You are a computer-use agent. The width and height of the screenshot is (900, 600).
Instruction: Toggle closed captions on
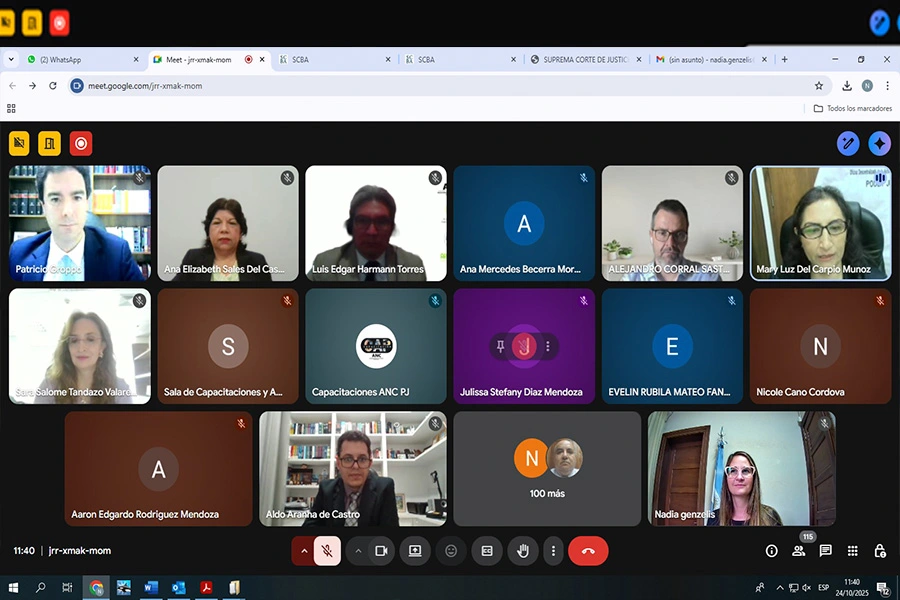pyautogui.click(x=487, y=551)
